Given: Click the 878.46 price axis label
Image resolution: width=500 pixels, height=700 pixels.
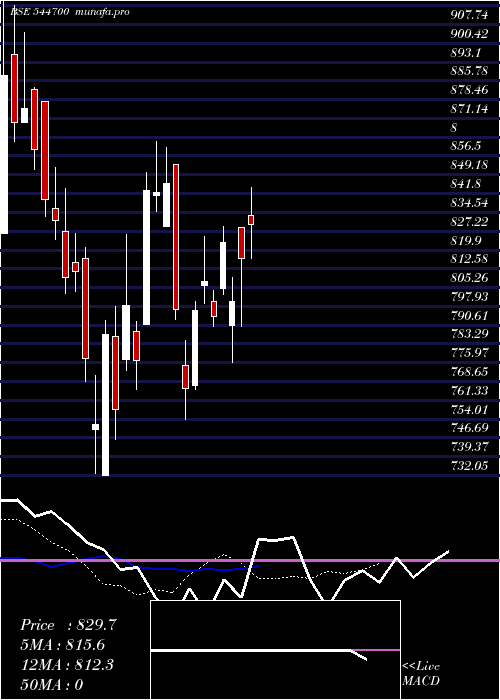Looking at the screenshot, I should point(469,90).
